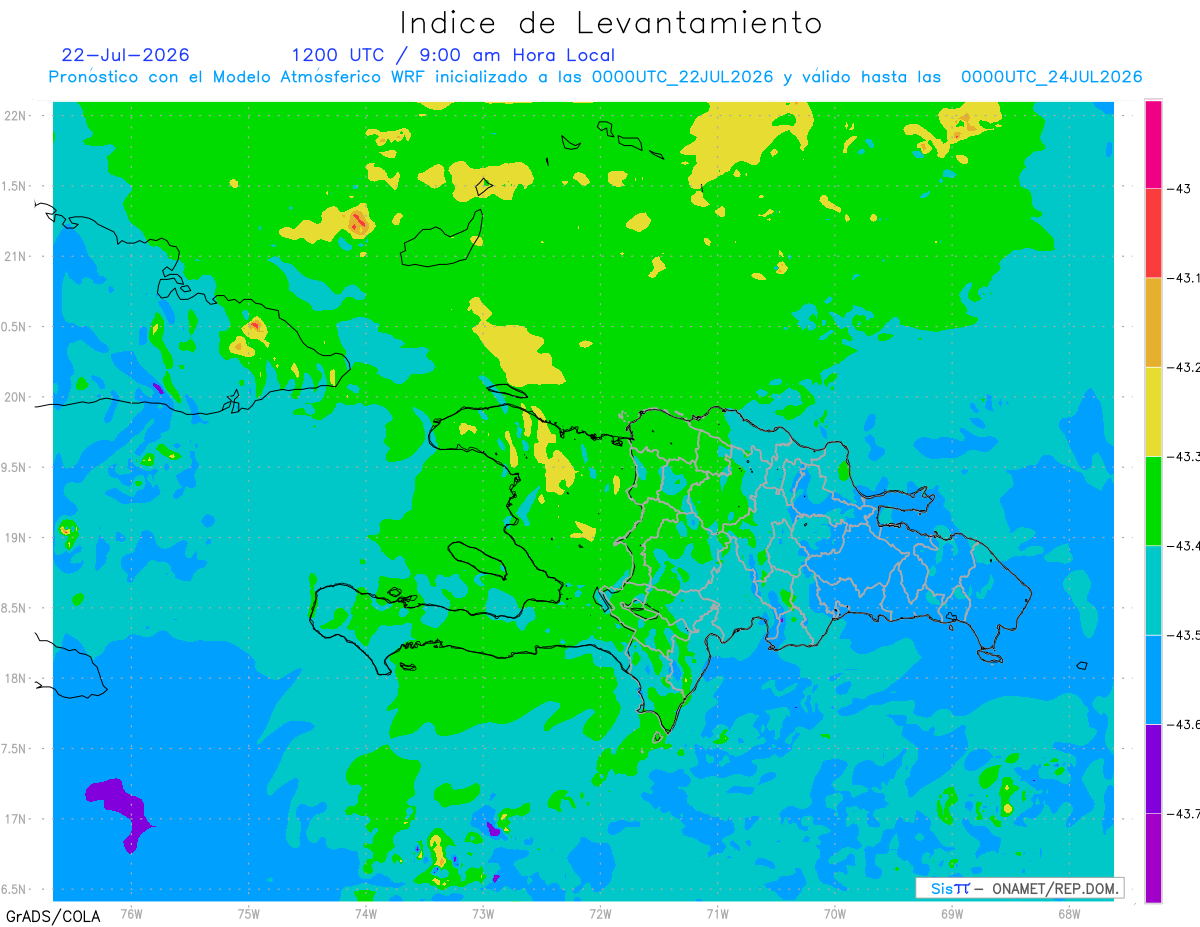This screenshot has height=927, width=1200.
Task: Click the "1.5N" latitude label
Action: coord(14,186)
